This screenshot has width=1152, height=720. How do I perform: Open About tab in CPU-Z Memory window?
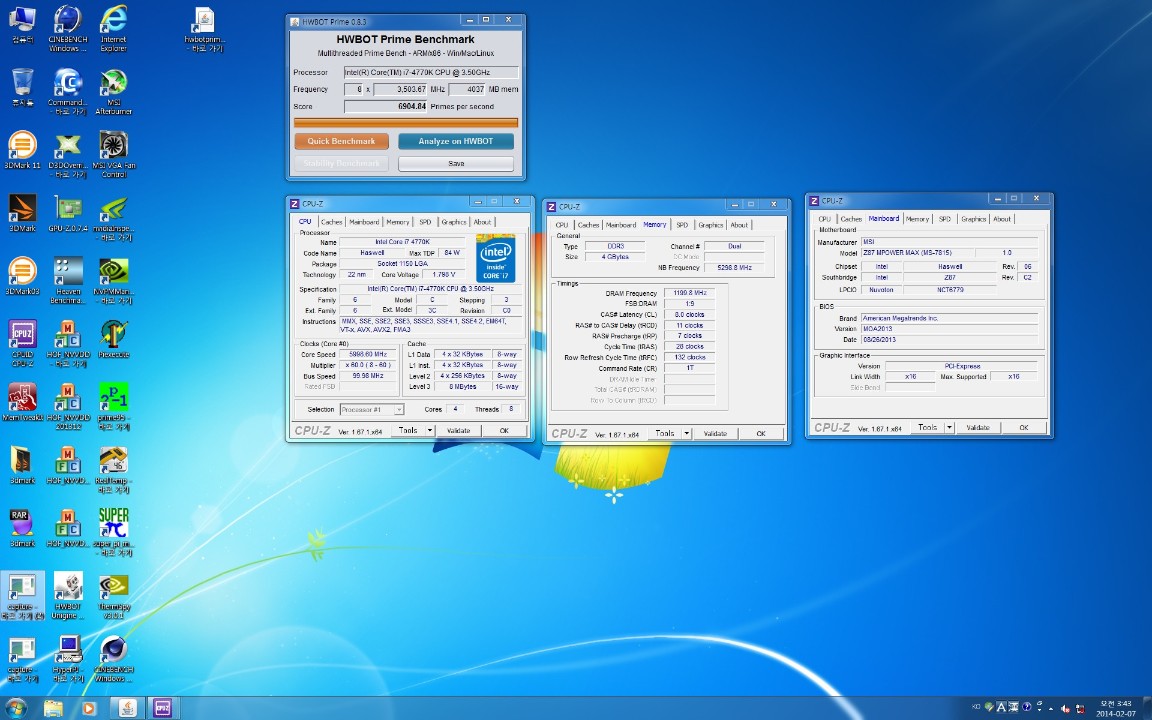click(739, 225)
